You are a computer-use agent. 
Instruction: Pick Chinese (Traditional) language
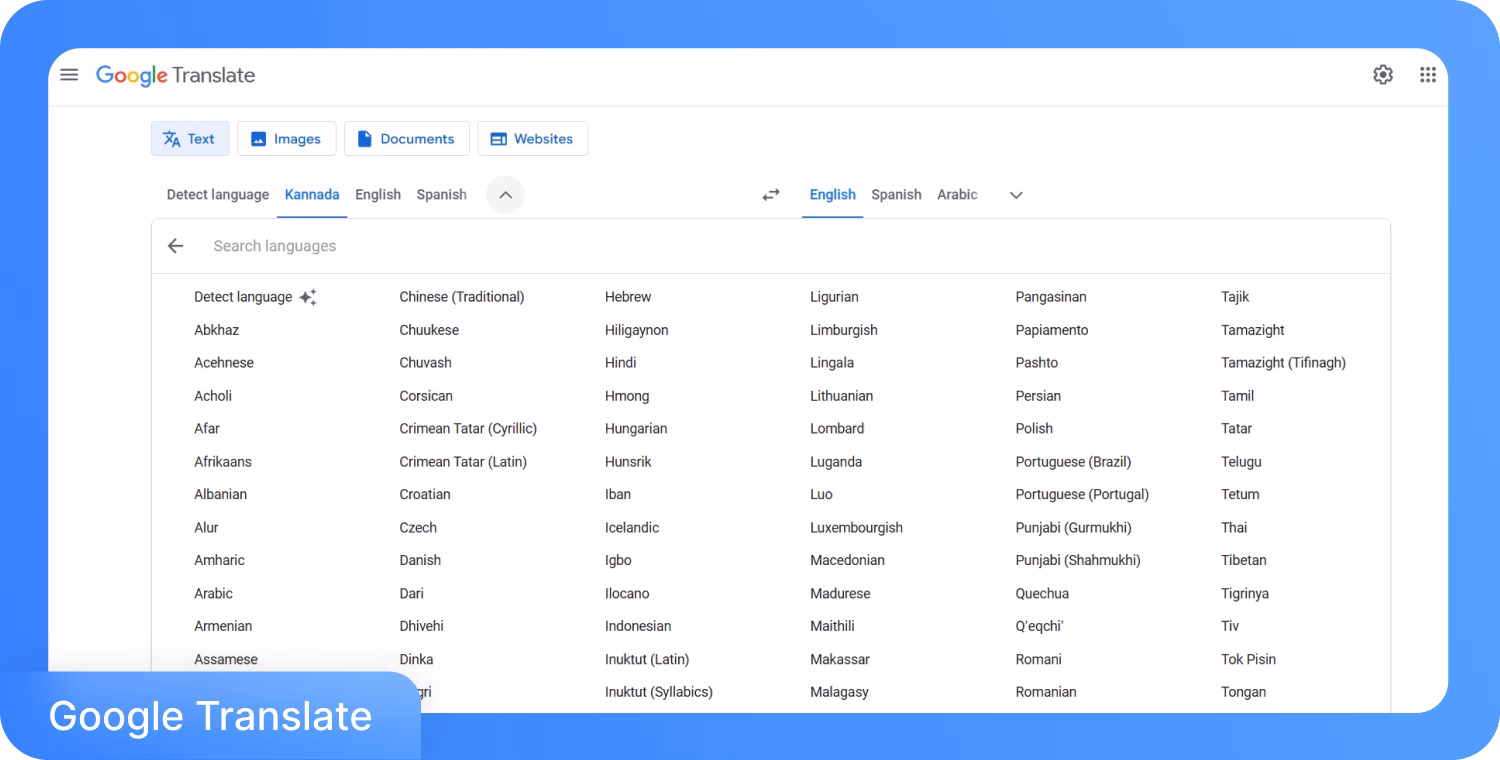click(x=462, y=297)
